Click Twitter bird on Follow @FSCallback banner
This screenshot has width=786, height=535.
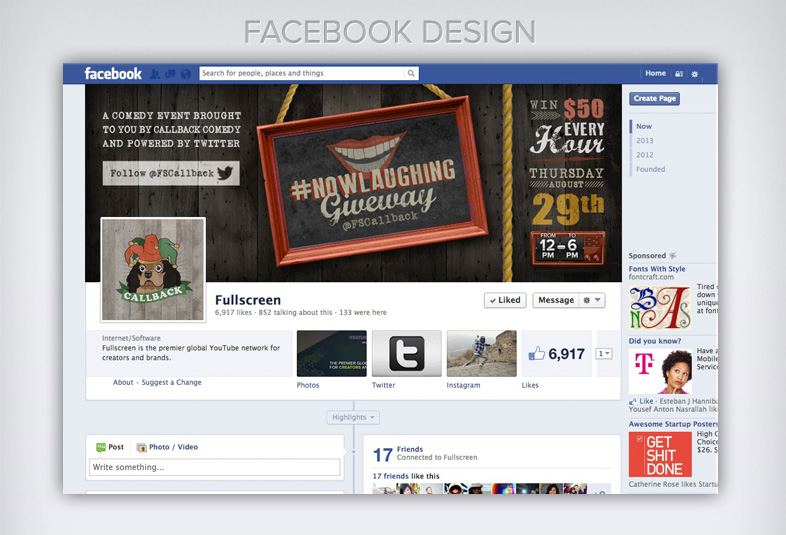[x=226, y=173]
